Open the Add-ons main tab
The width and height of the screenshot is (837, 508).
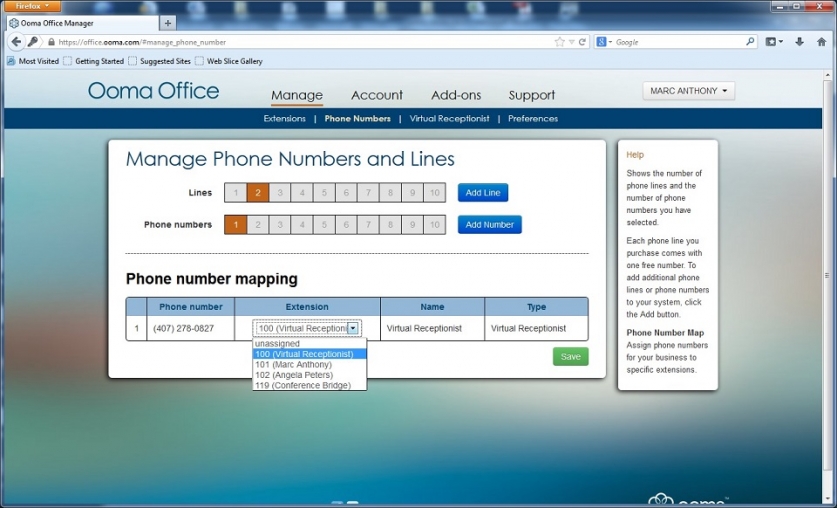(x=456, y=95)
